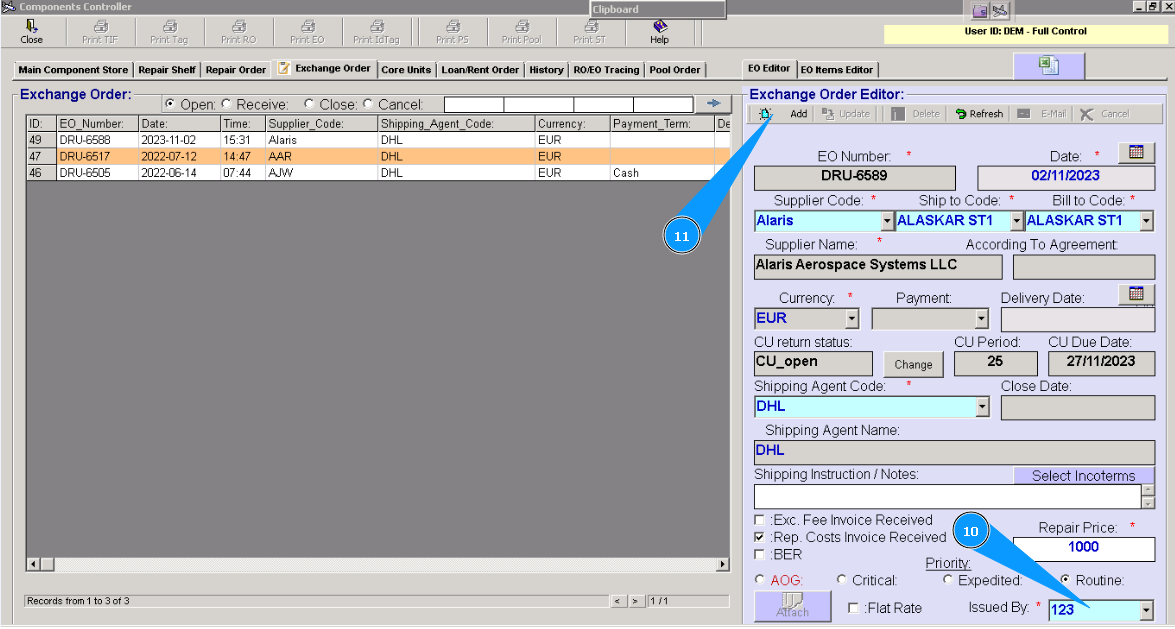
Task: Click previous page button in records pager
Action: (618, 601)
